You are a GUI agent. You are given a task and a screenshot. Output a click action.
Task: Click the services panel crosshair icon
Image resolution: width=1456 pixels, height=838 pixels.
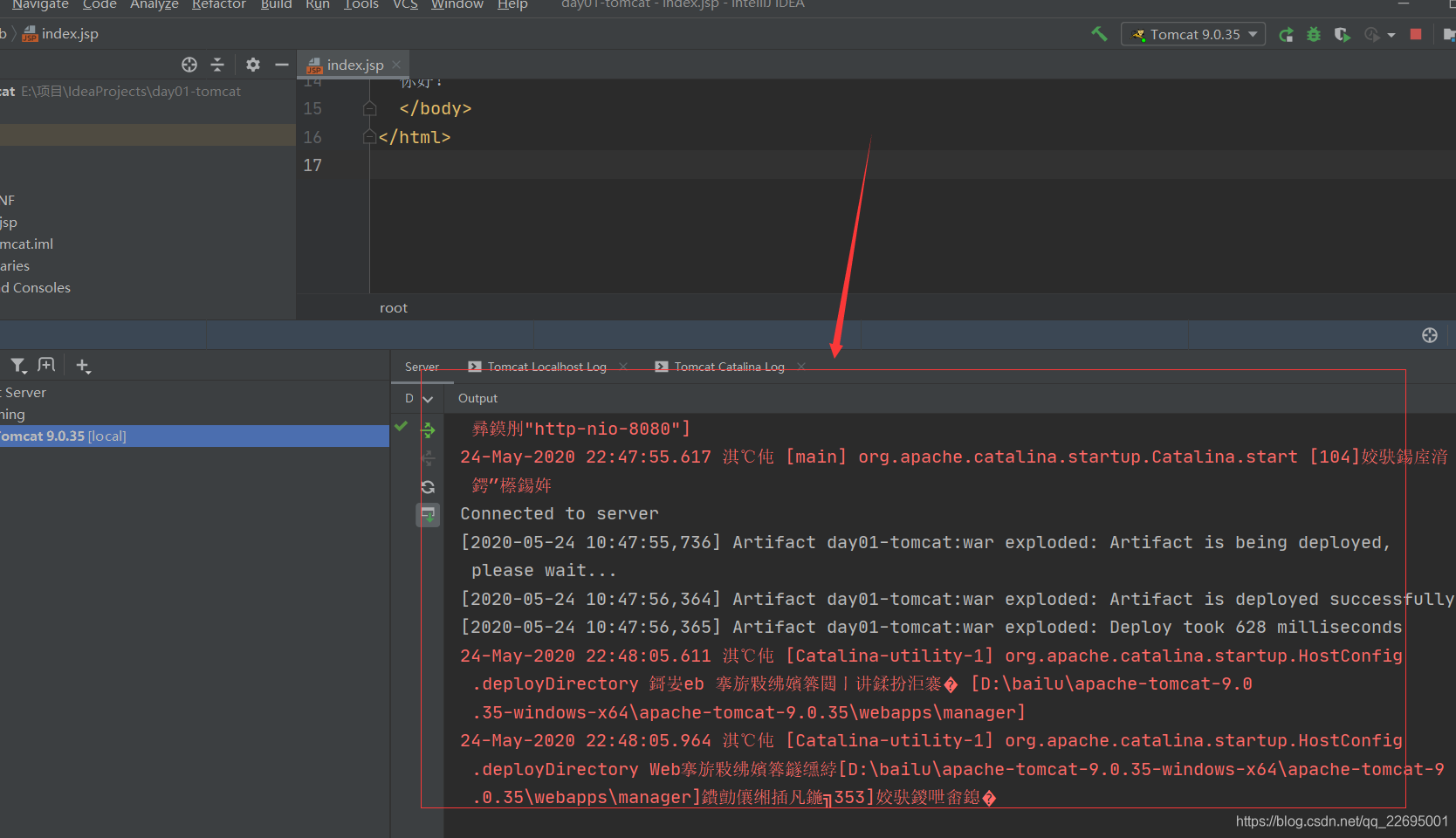pos(1430,335)
